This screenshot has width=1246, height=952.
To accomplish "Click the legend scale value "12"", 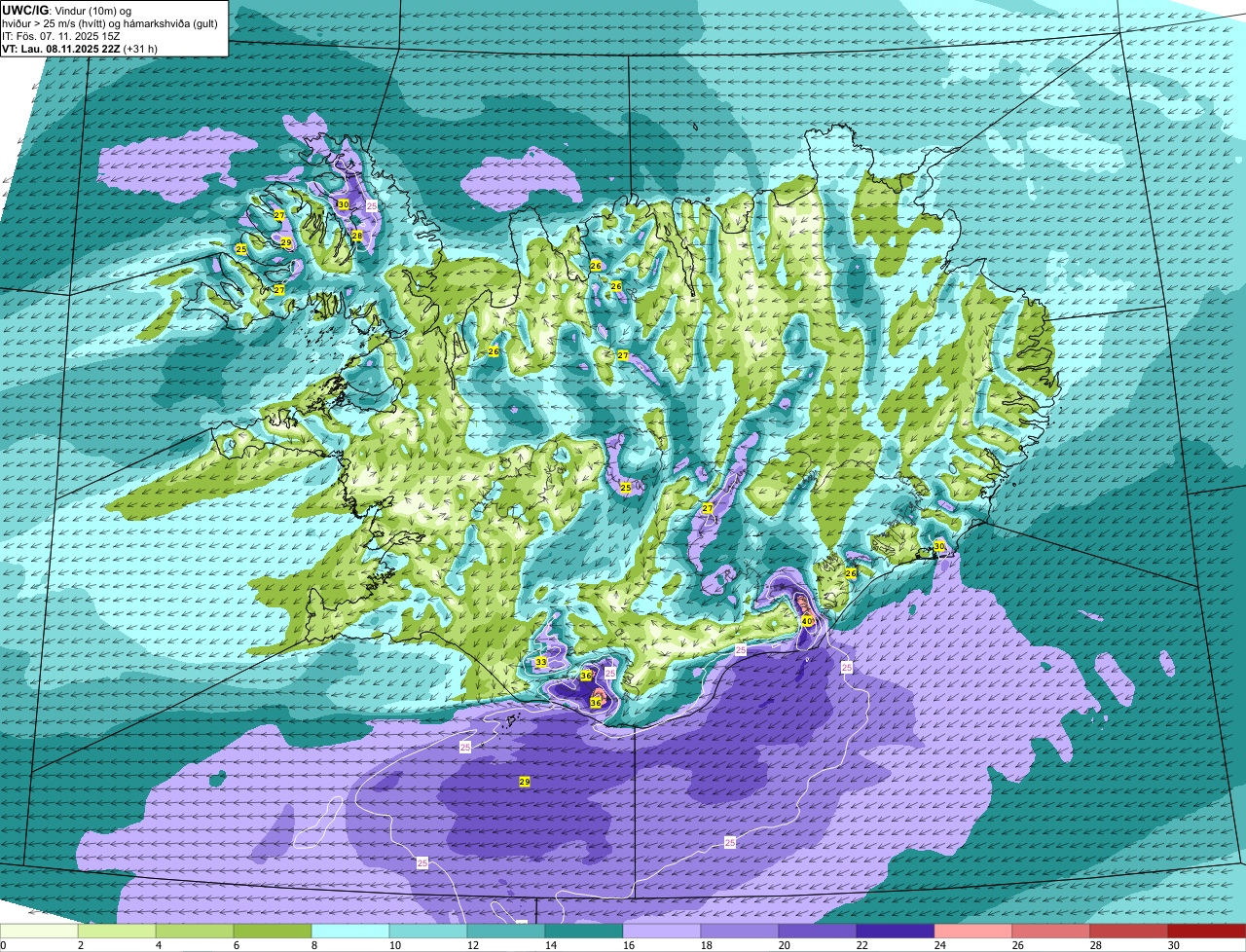I will pos(473,945).
